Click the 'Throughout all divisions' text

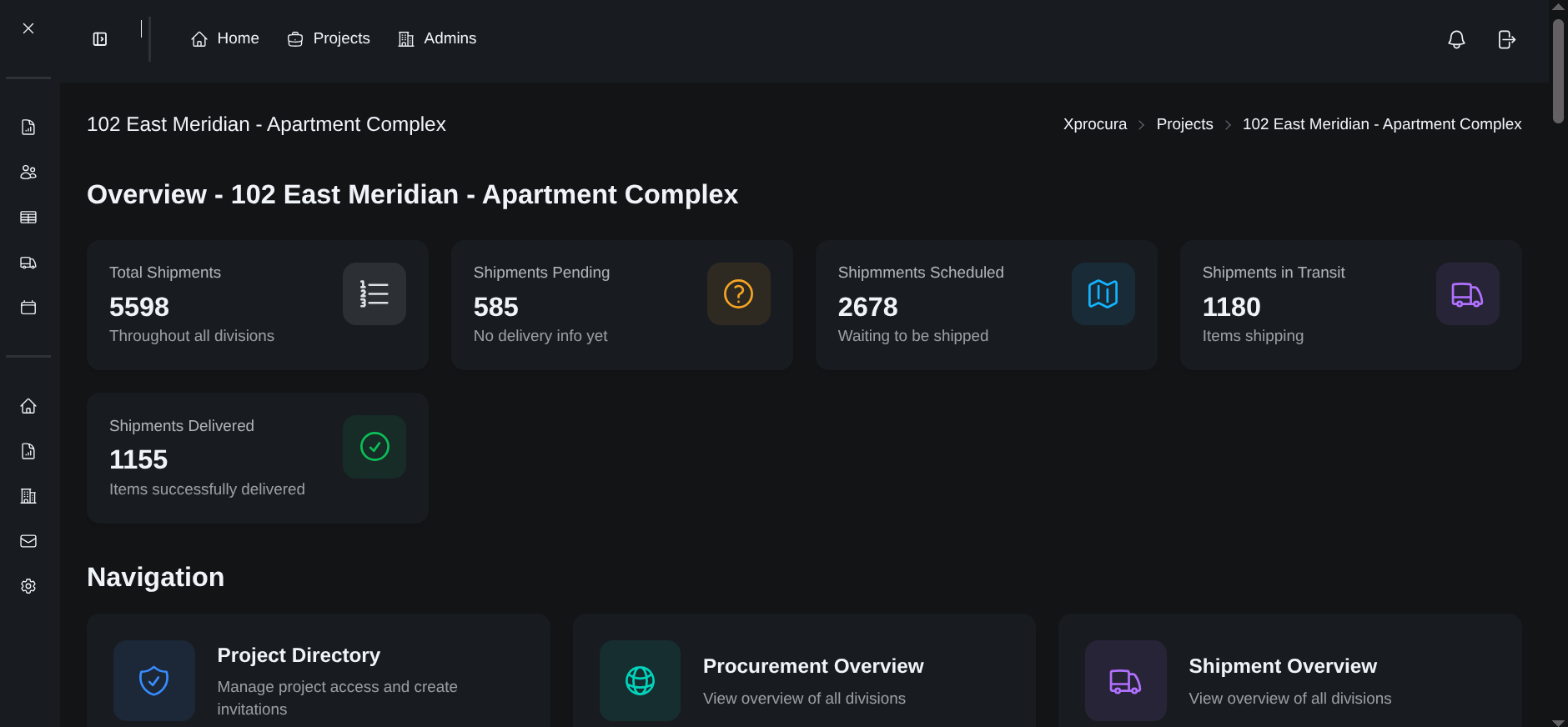click(192, 336)
